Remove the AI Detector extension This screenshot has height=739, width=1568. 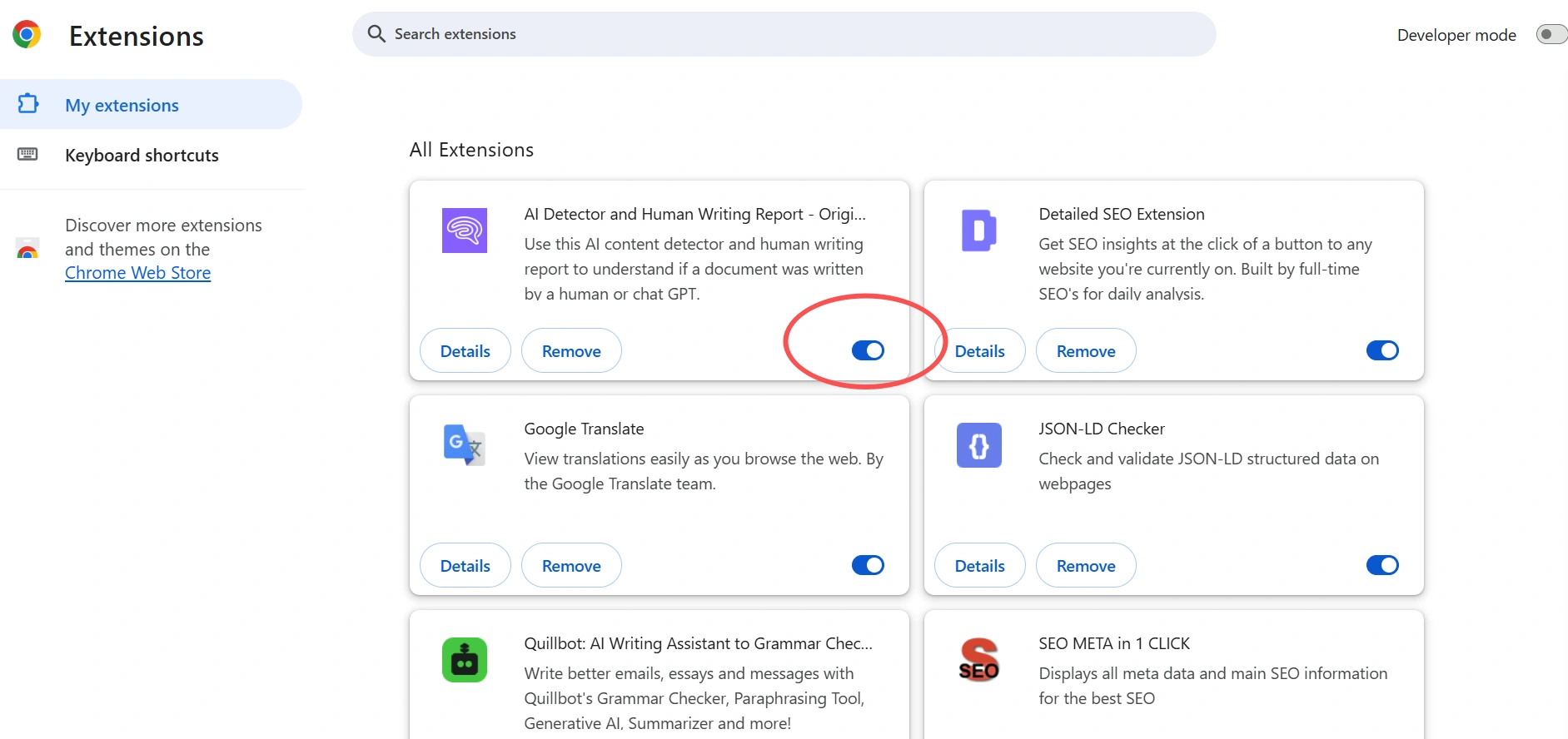[571, 350]
